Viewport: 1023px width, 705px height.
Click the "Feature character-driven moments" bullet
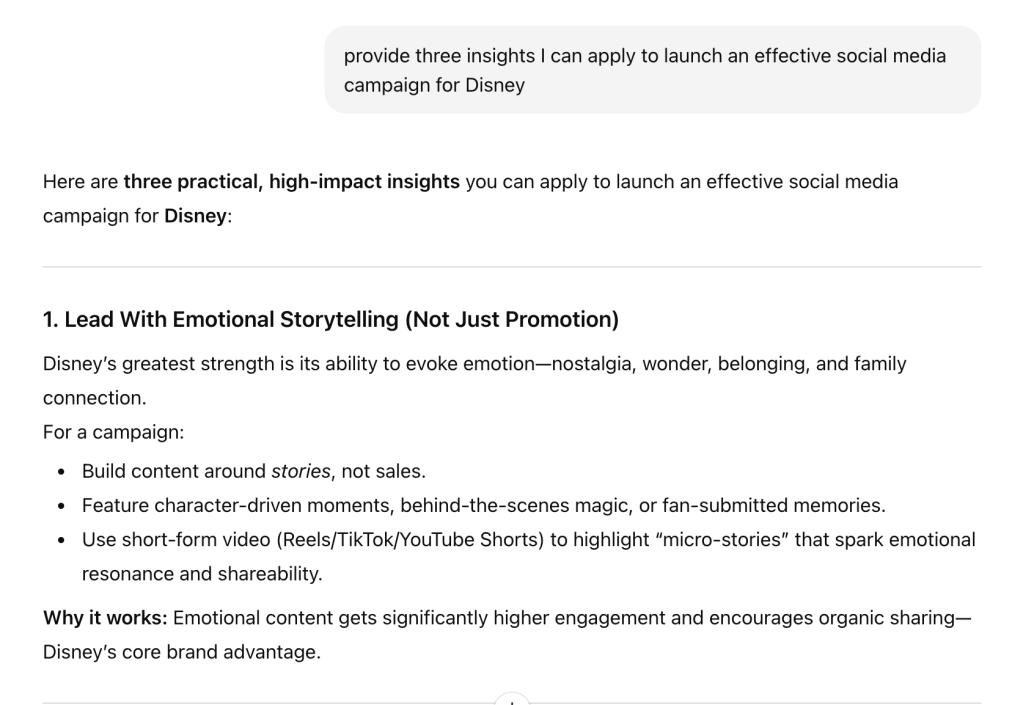coord(483,505)
